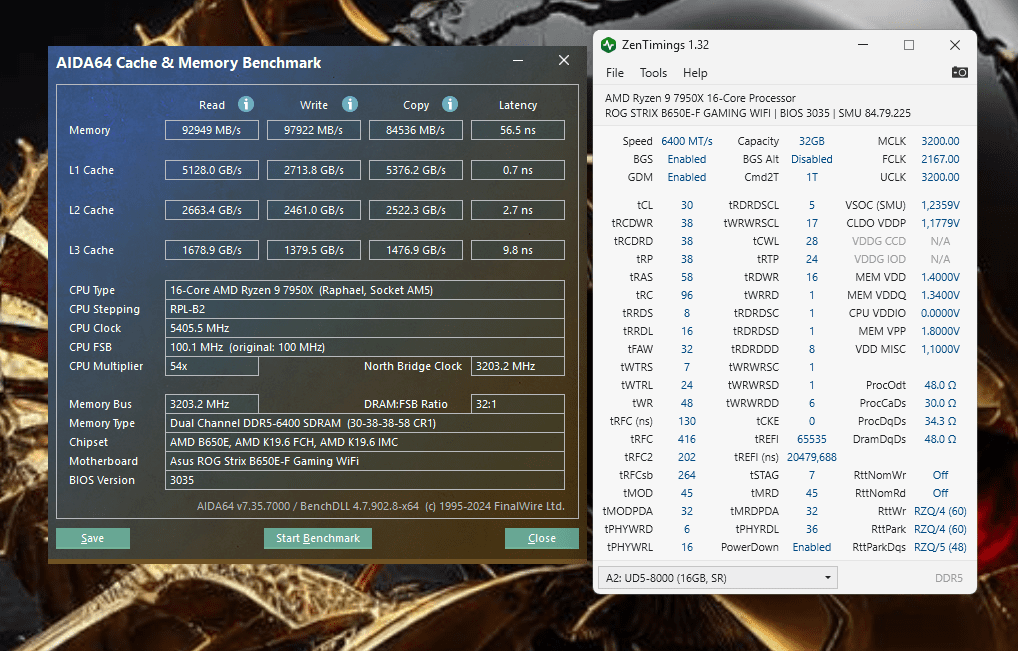Image resolution: width=1018 pixels, height=651 pixels.
Task: Click the CPU Clock 5405.5 MHz field
Action: 364,328
